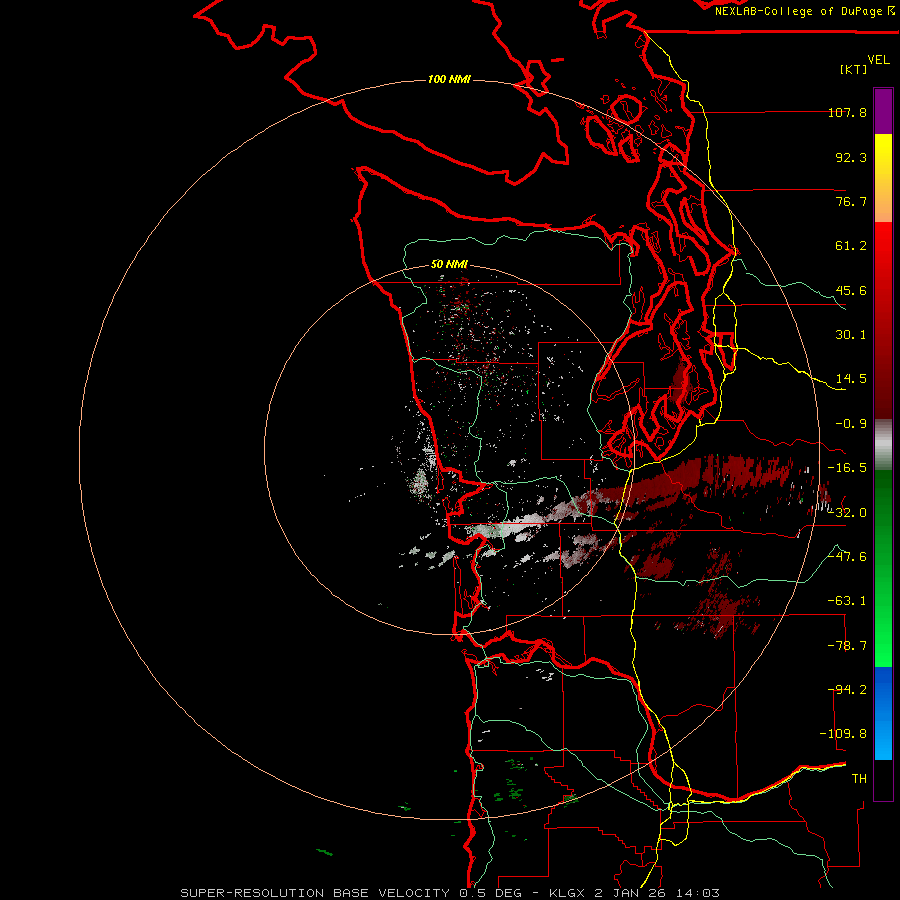Click the green segment of the color bar
Image resolution: width=900 pixels, height=900 pixels.
pyautogui.click(x=883, y=568)
